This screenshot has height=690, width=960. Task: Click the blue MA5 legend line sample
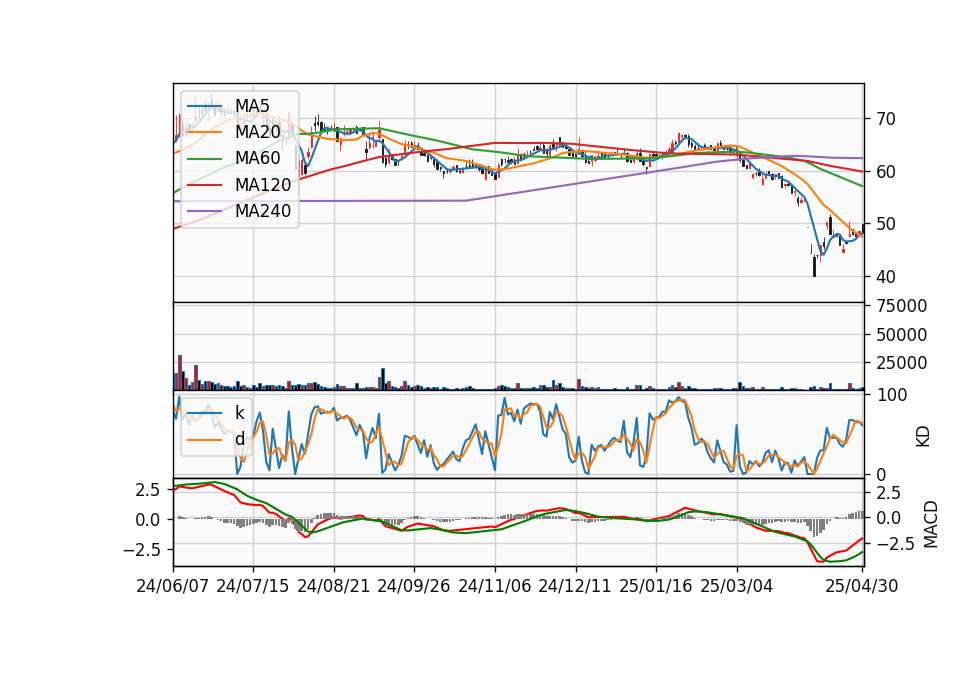click(x=204, y=107)
